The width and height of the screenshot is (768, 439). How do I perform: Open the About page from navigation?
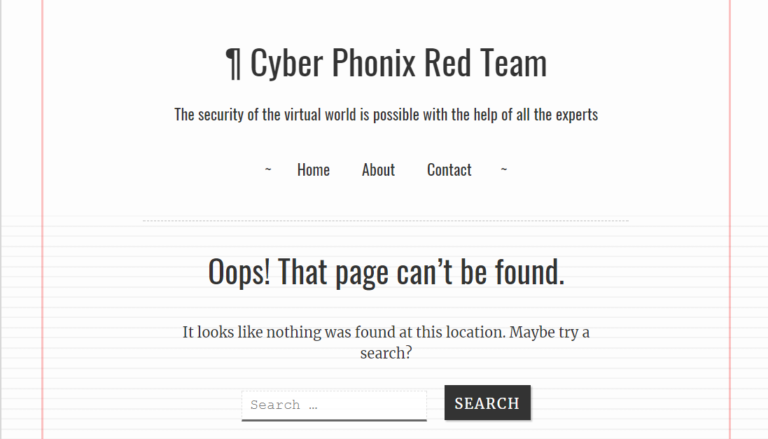(x=378, y=170)
